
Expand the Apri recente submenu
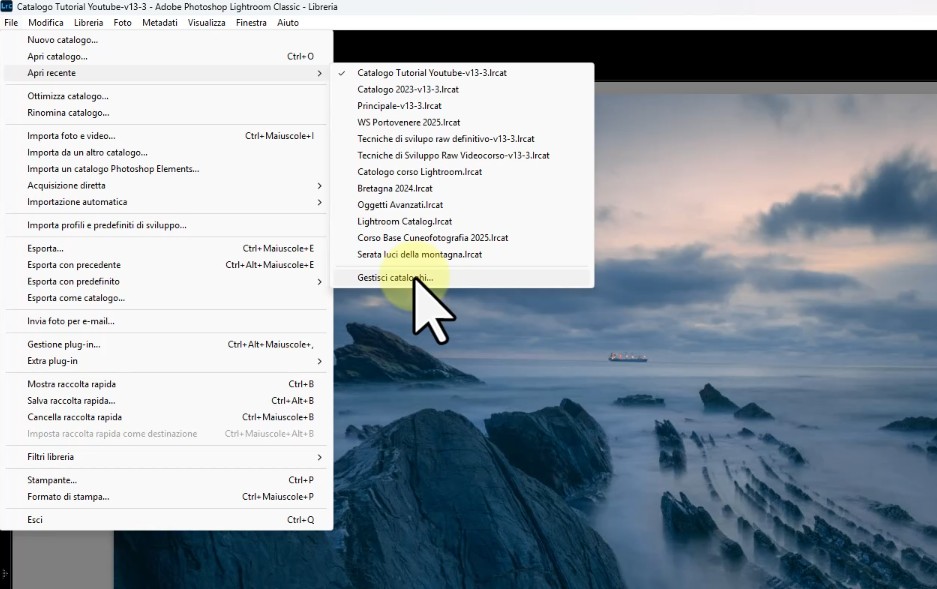coord(166,73)
